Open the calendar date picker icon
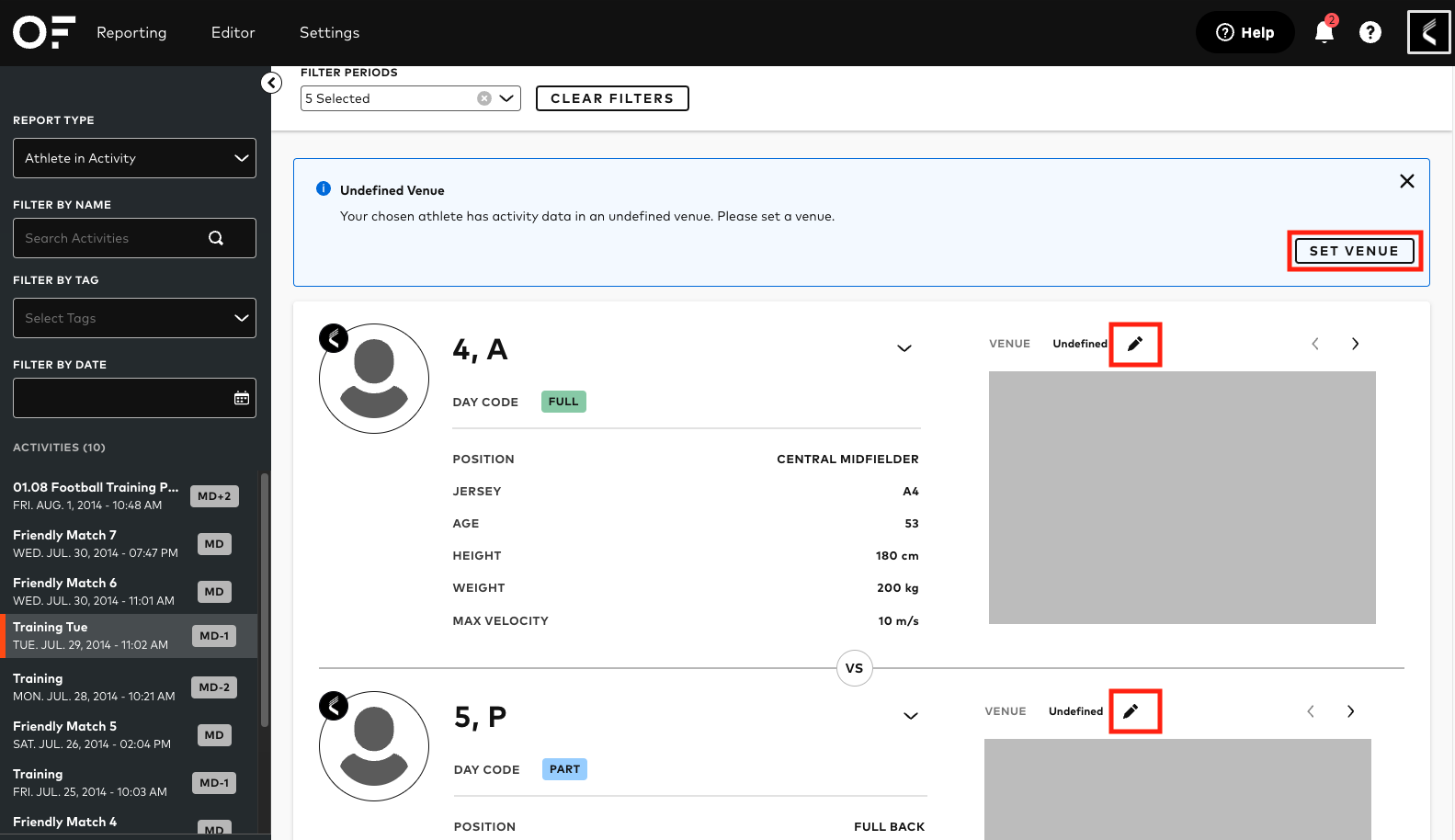The image size is (1455, 840). pyautogui.click(x=242, y=398)
